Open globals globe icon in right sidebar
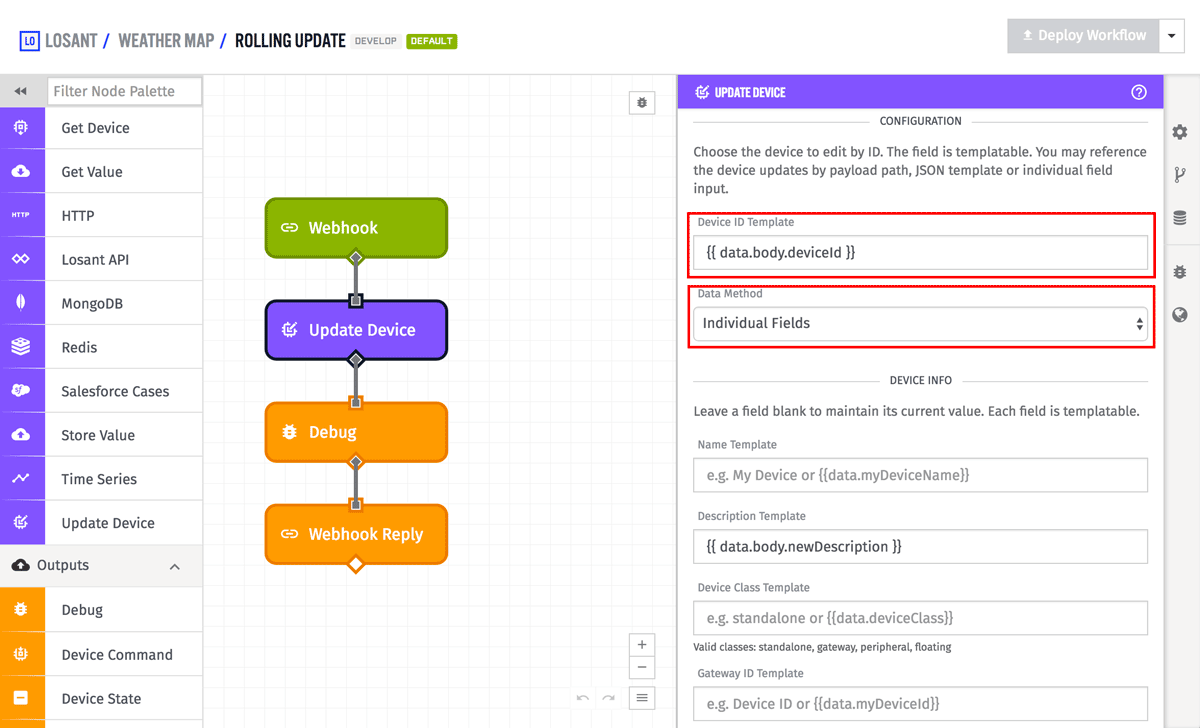The height and width of the screenshot is (728, 1200). click(1180, 315)
